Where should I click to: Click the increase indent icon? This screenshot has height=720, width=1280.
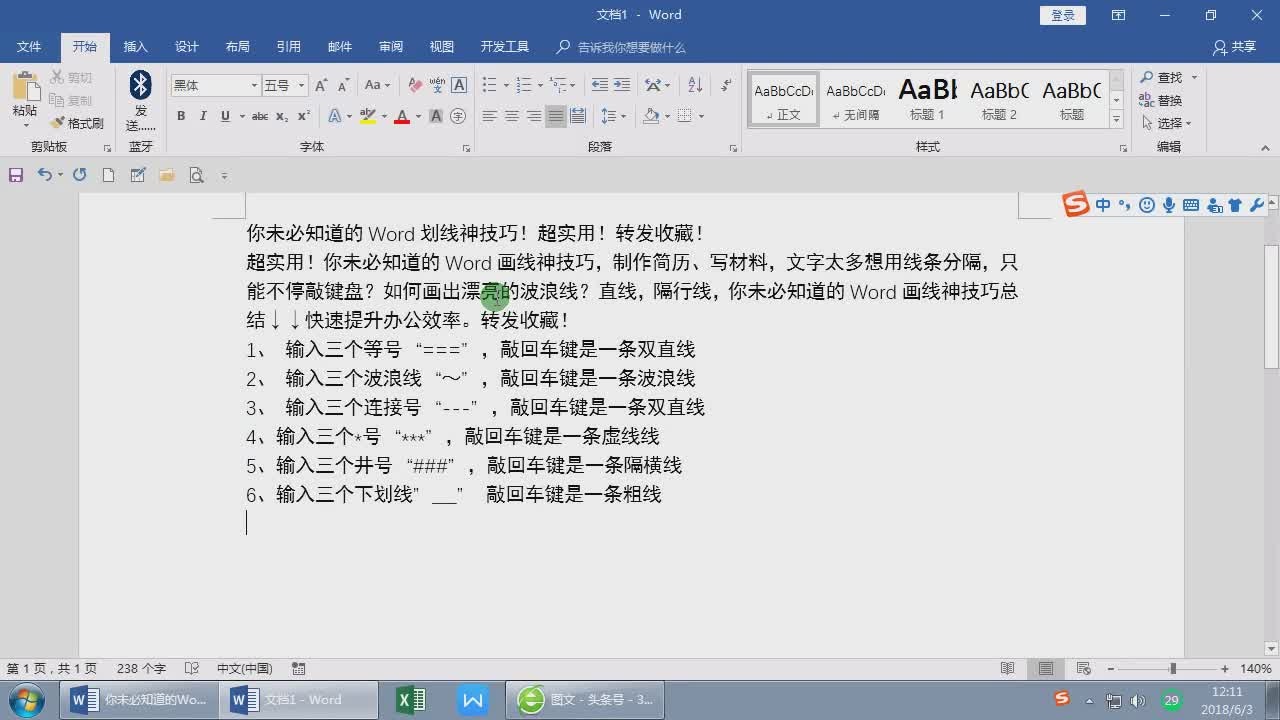tap(622, 86)
